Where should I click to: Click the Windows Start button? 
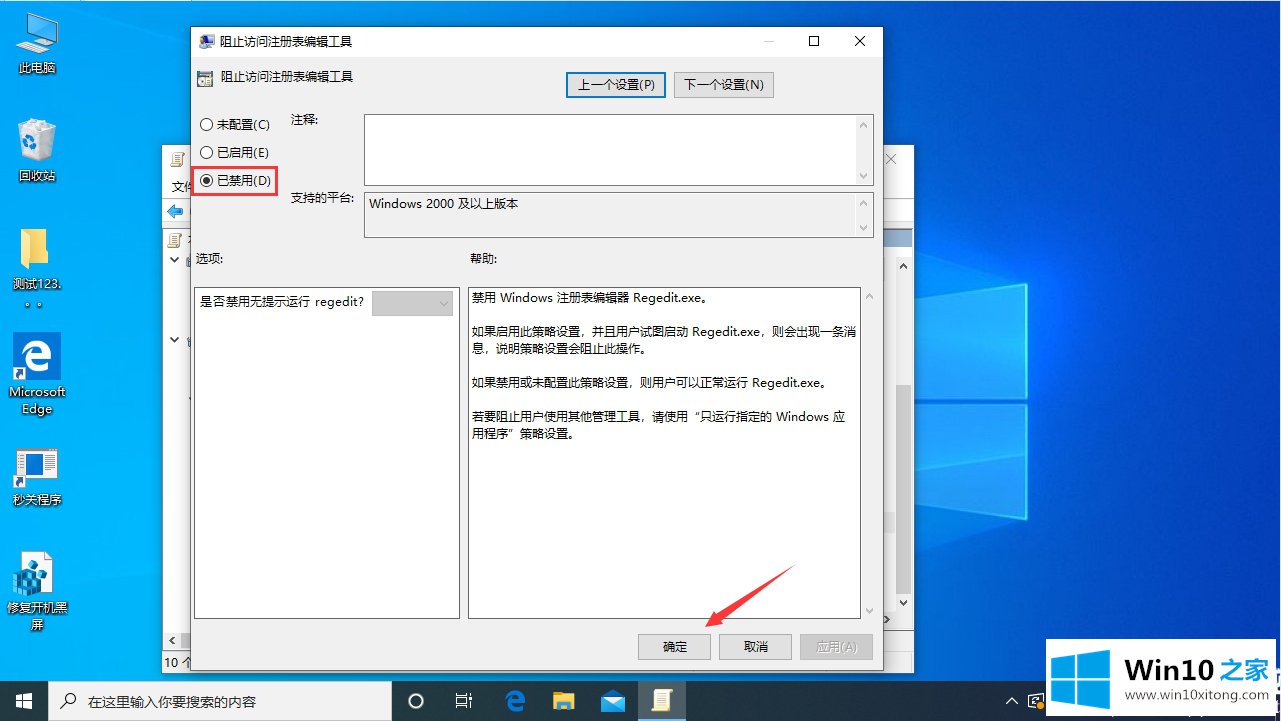coord(23,701)
